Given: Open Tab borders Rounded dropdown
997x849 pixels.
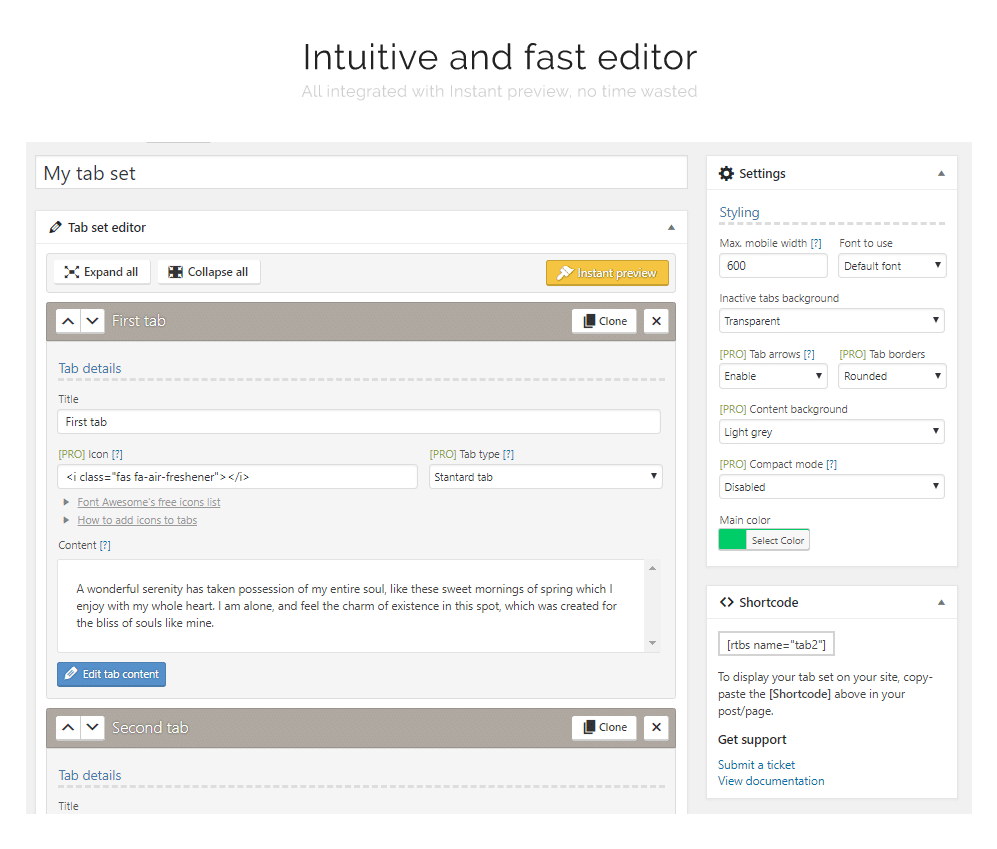Looking at the screenshot, I should coord(892,376).
